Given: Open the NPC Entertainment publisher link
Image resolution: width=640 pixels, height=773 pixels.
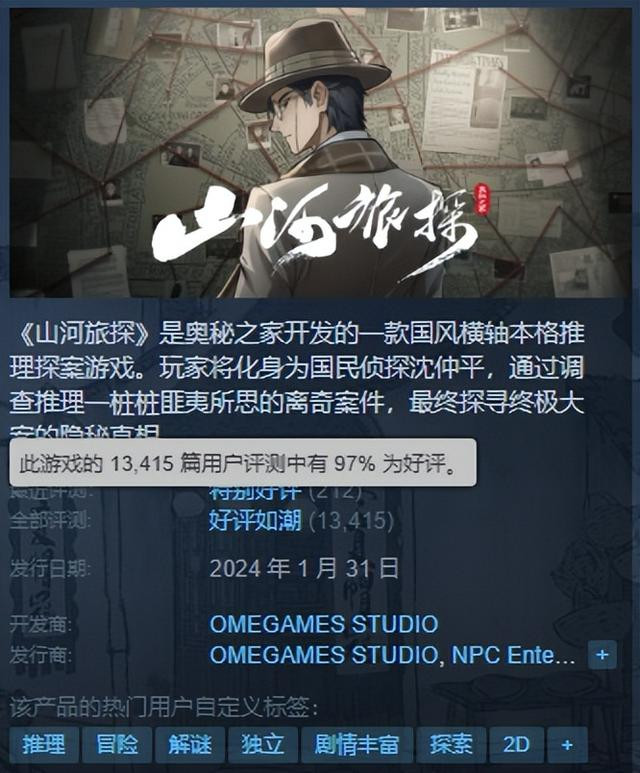Looking at the screenshot, I should (x=513, y=655).
